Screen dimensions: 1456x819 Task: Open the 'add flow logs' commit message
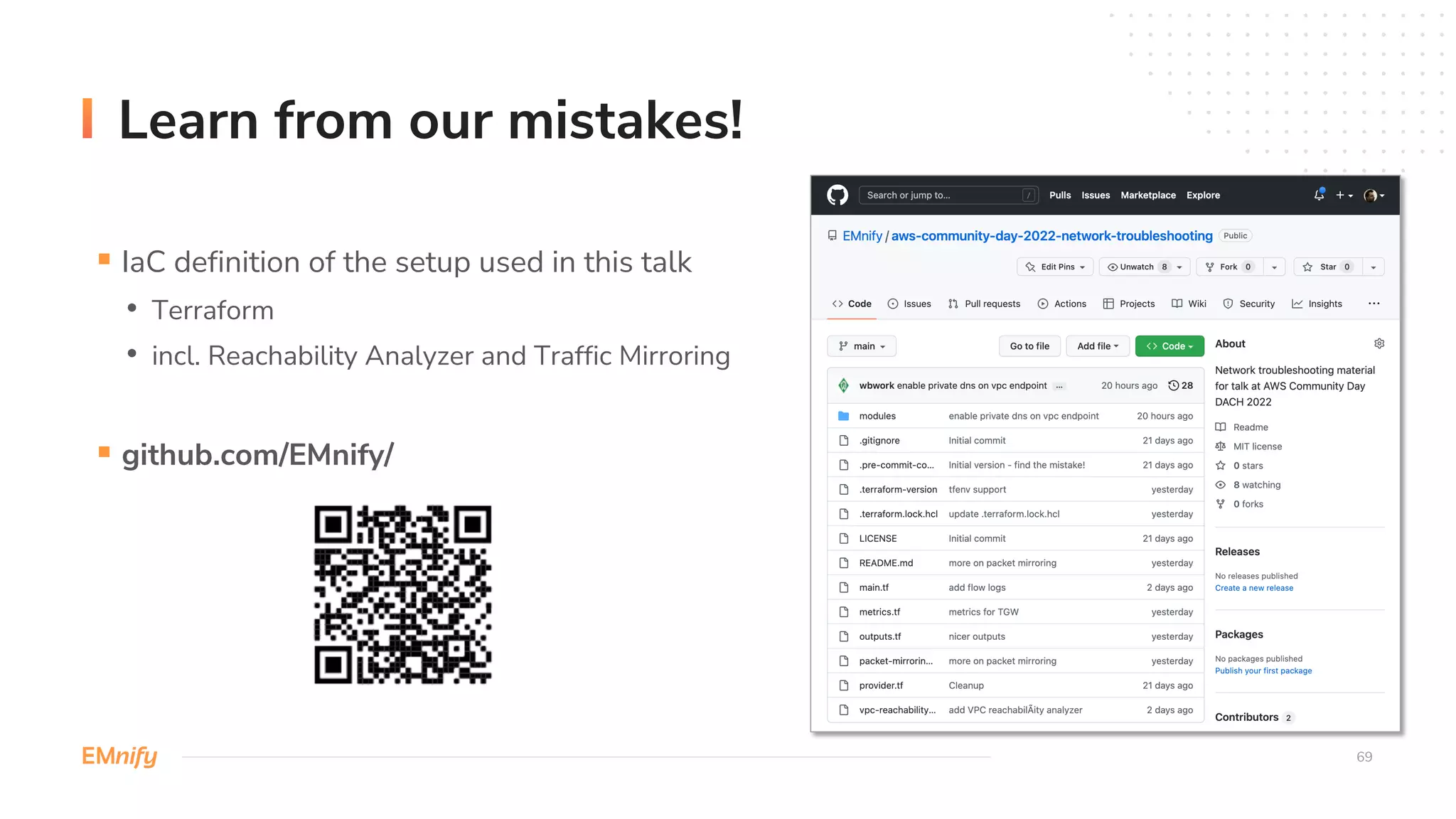[977, 588]
